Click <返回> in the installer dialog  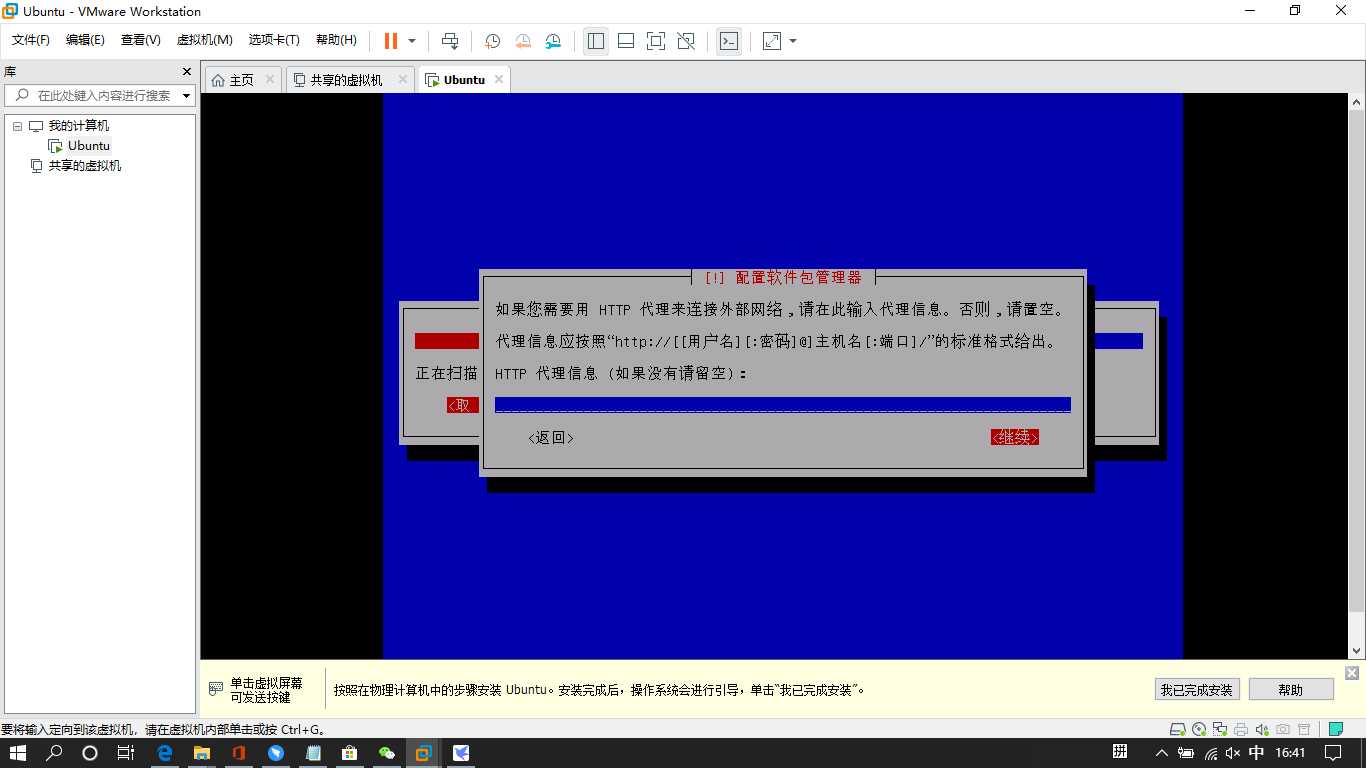(551, 437)
